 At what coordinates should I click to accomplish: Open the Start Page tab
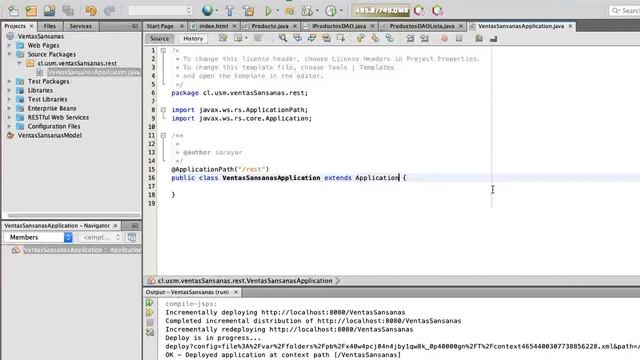click(x=160, y=26)
